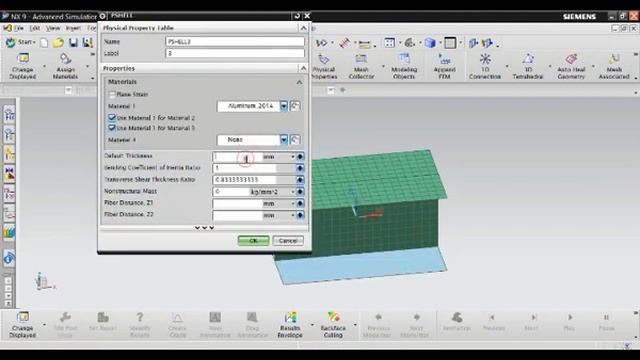Click the Fiber Distance Z2 value field
The image size is (640, 360).
click(237, 215)
